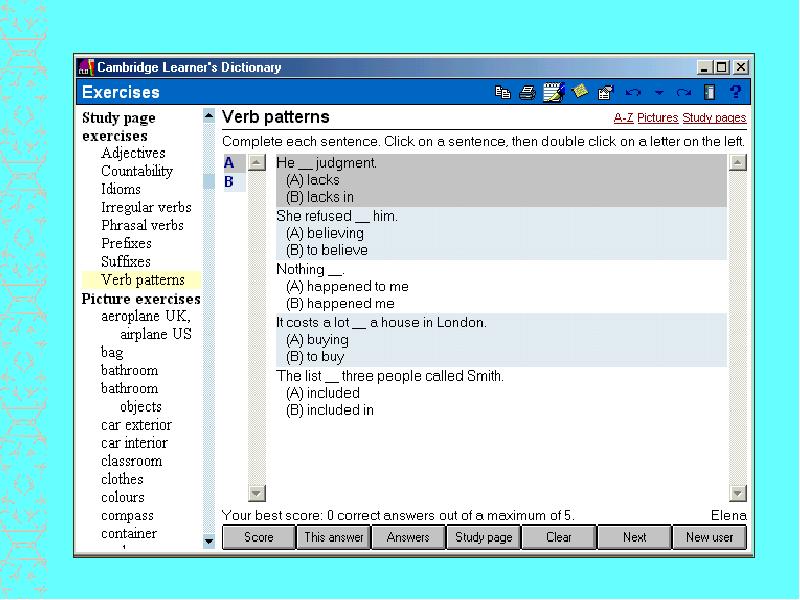Click the back arrow icon
Image resolution: width=800 pixels, height=600 pixels.
pos(633,93)
